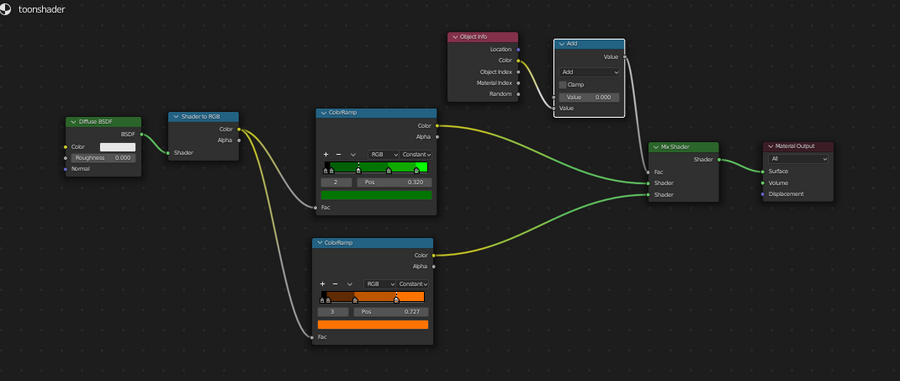Collapse the Object Info node arrow
This screenshot has height=381, width=900.
pyautogui.click(x=454, y=37)
